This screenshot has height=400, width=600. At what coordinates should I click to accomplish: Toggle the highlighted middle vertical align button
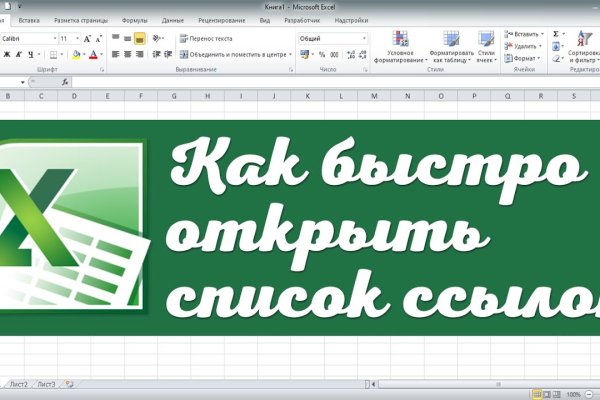(x=139, y=38)
